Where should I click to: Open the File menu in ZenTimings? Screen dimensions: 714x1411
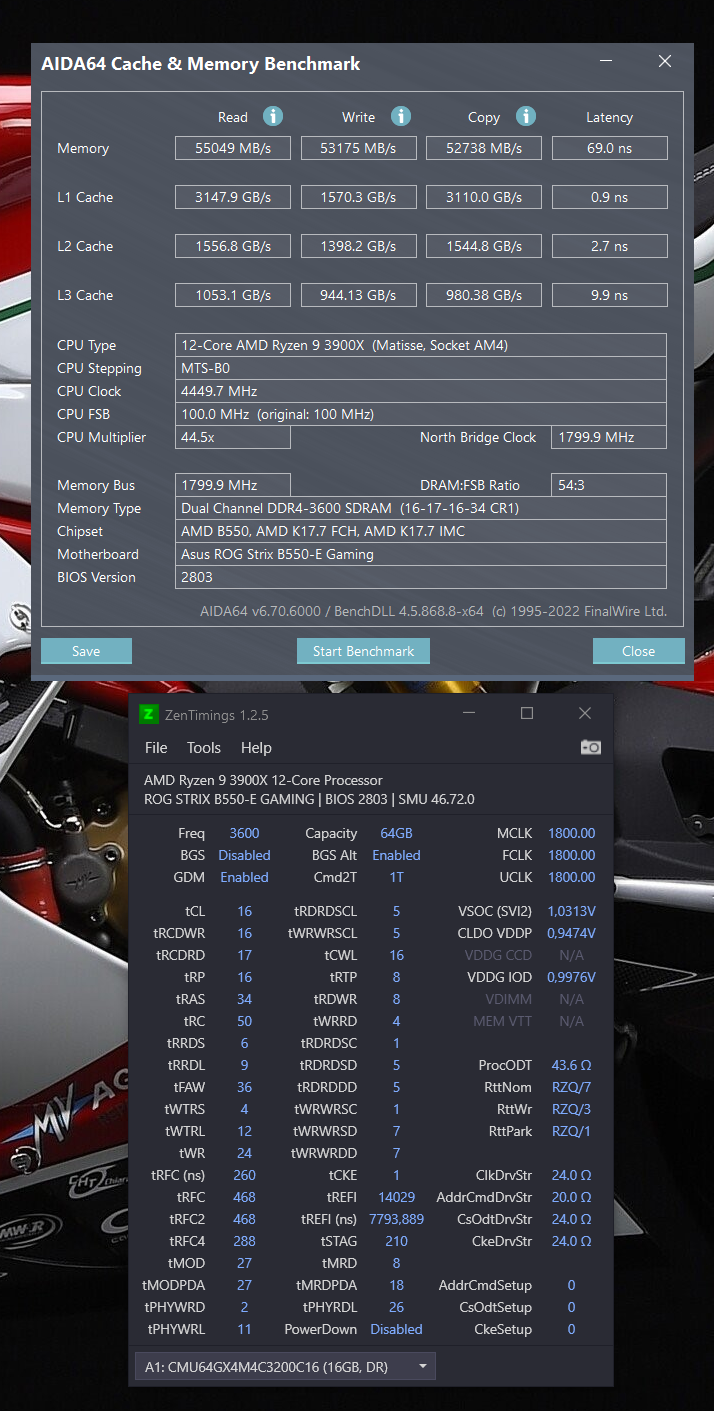point(156,748)
